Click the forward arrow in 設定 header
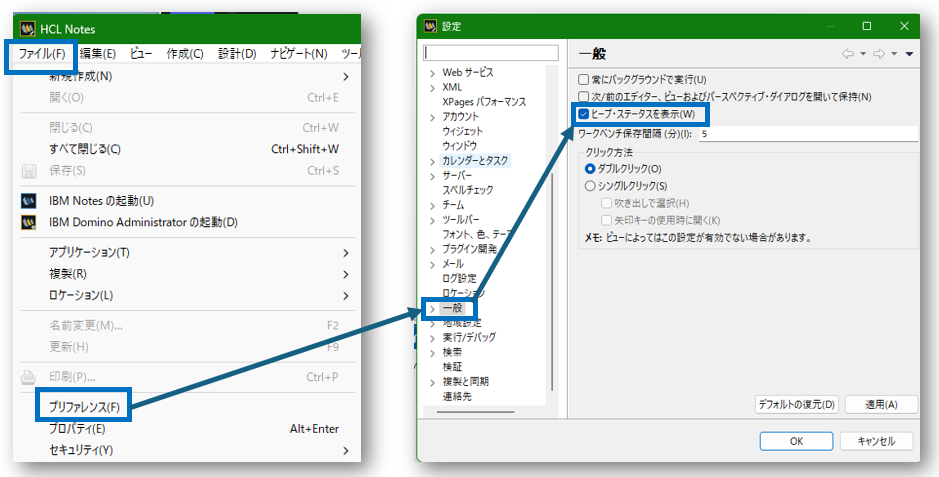The image size is (939, 477). tap(879, 54)
